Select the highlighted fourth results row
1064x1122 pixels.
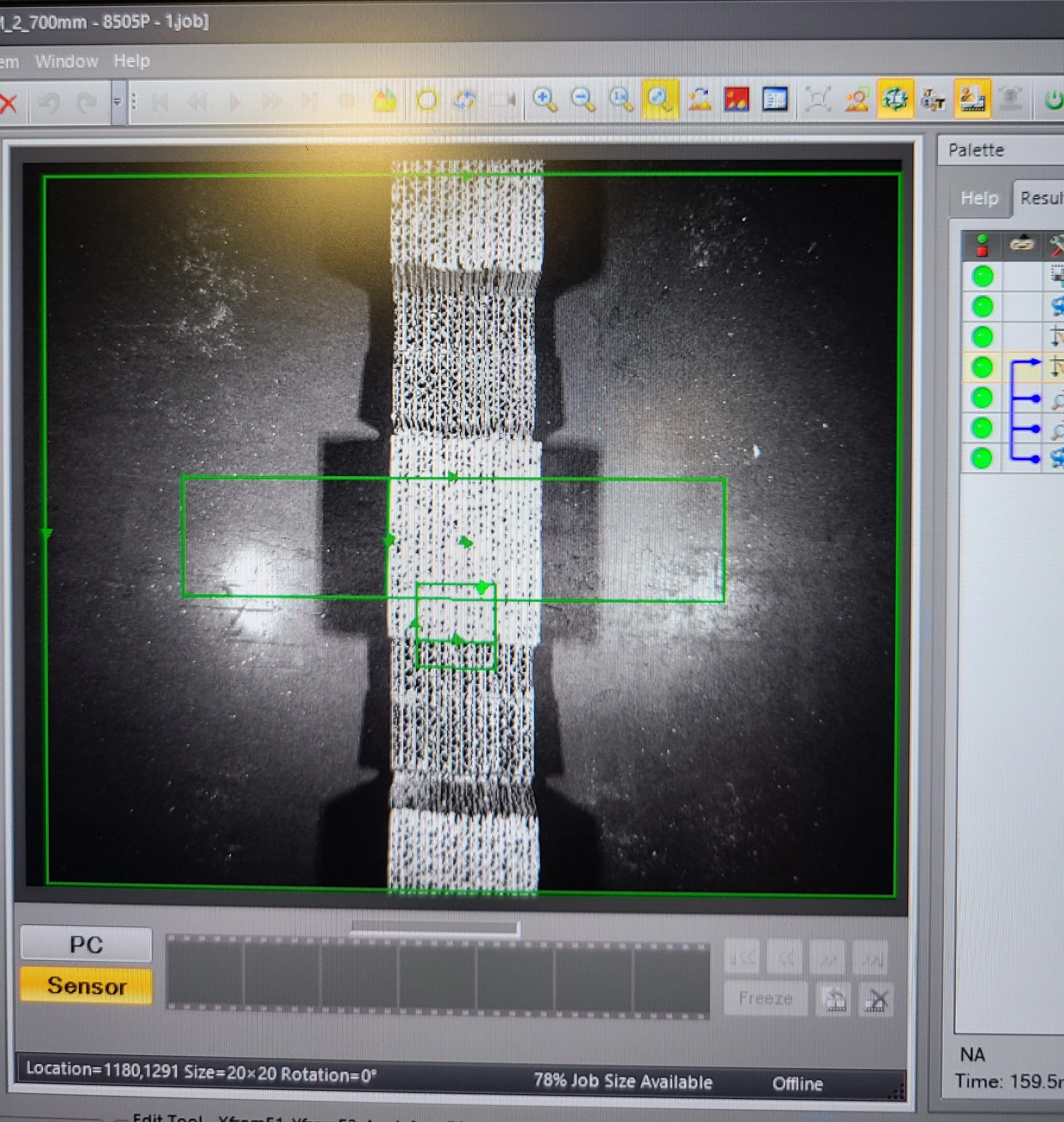983,367
